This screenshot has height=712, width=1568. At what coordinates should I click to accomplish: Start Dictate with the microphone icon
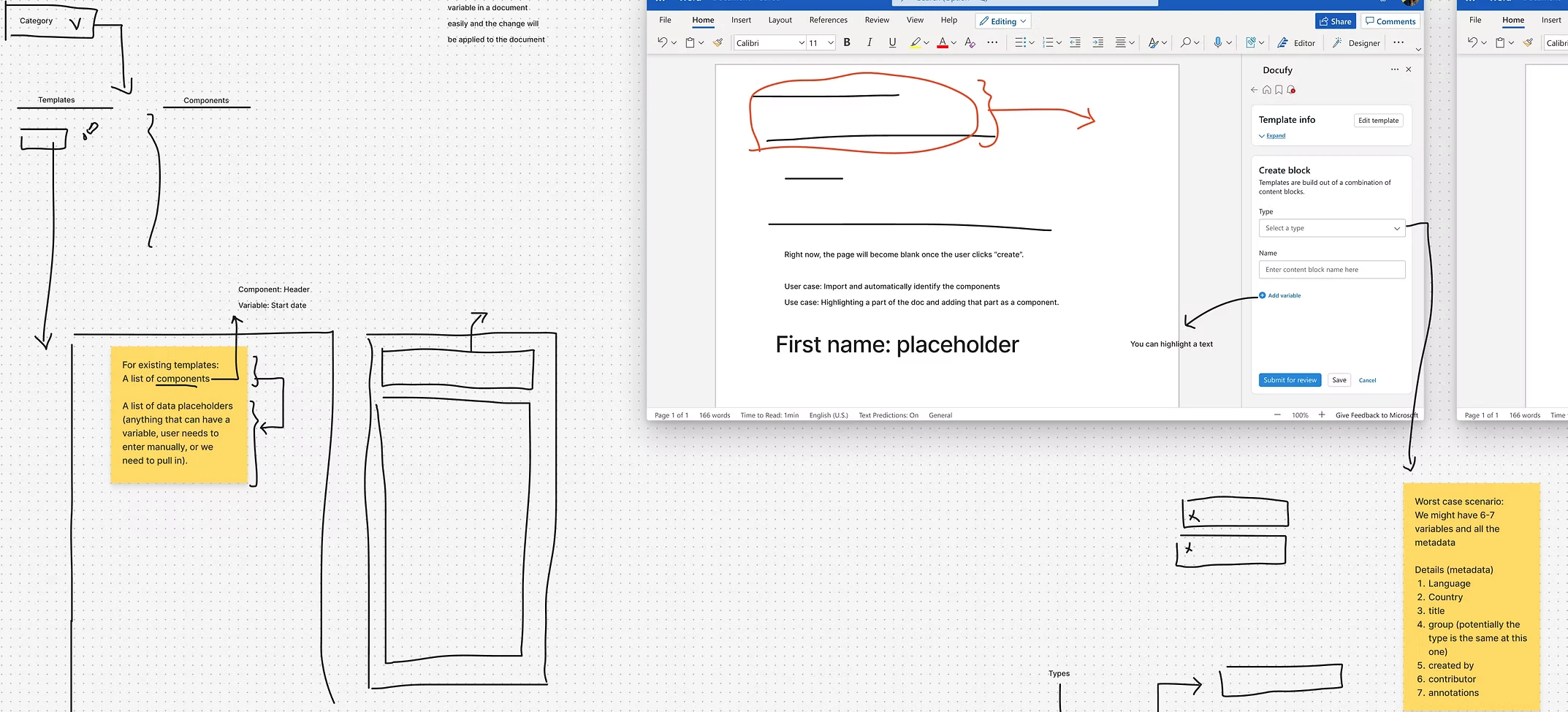pos(1218,42)
